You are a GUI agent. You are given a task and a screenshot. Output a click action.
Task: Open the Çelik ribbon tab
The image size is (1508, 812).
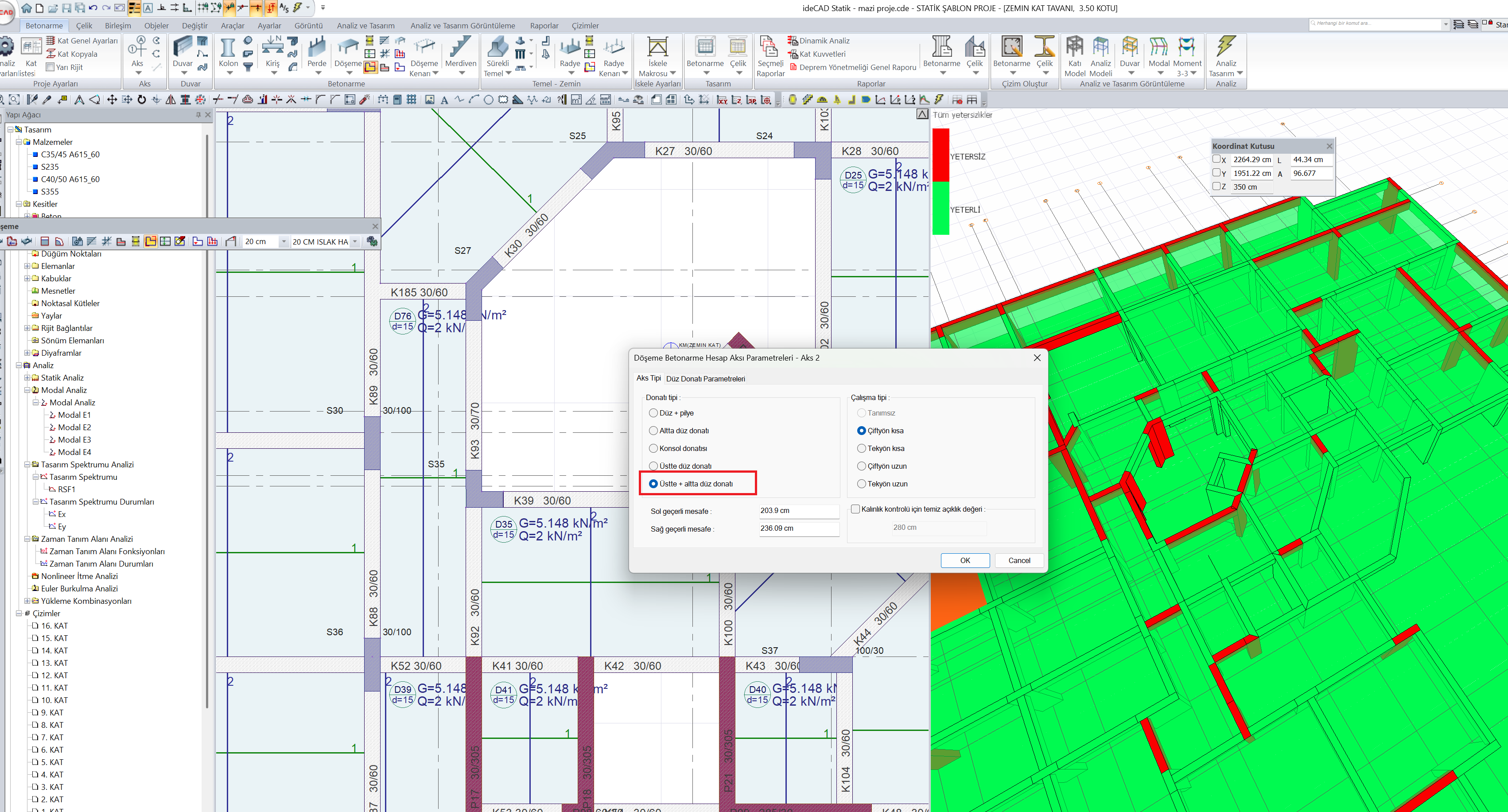[x=84, y=26]
